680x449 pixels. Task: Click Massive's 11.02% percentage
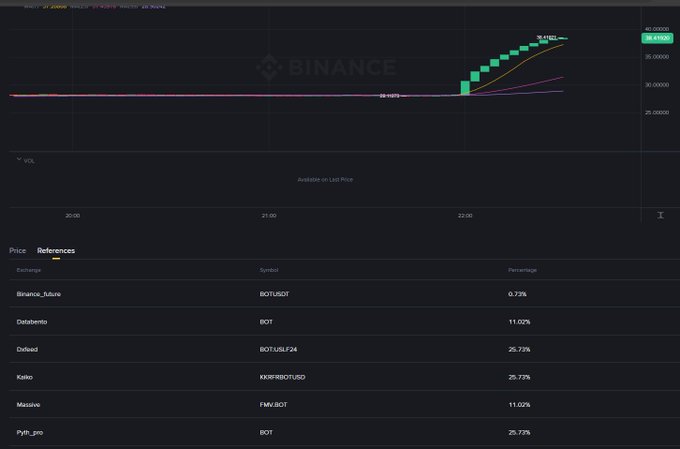click(519, 405)
